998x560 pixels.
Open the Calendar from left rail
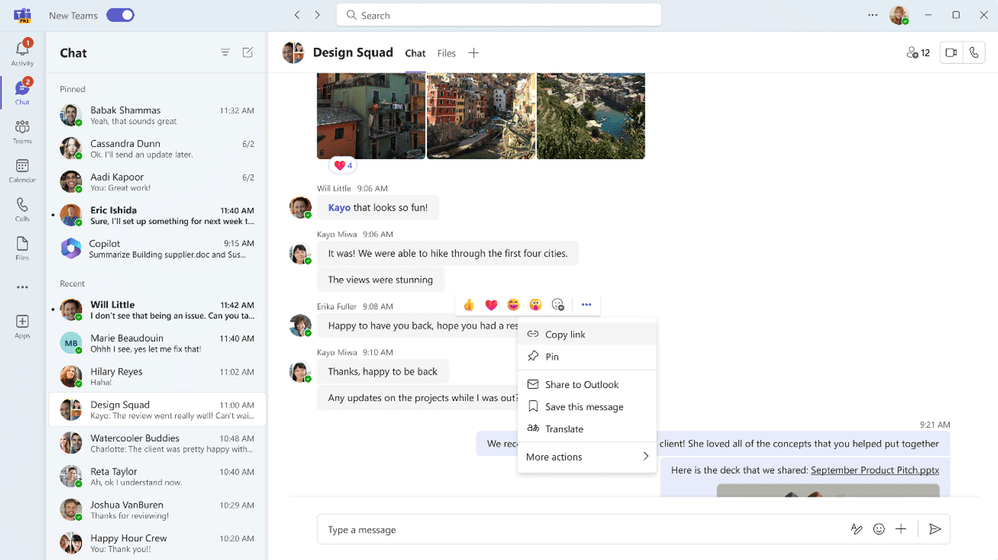[22, 170]
